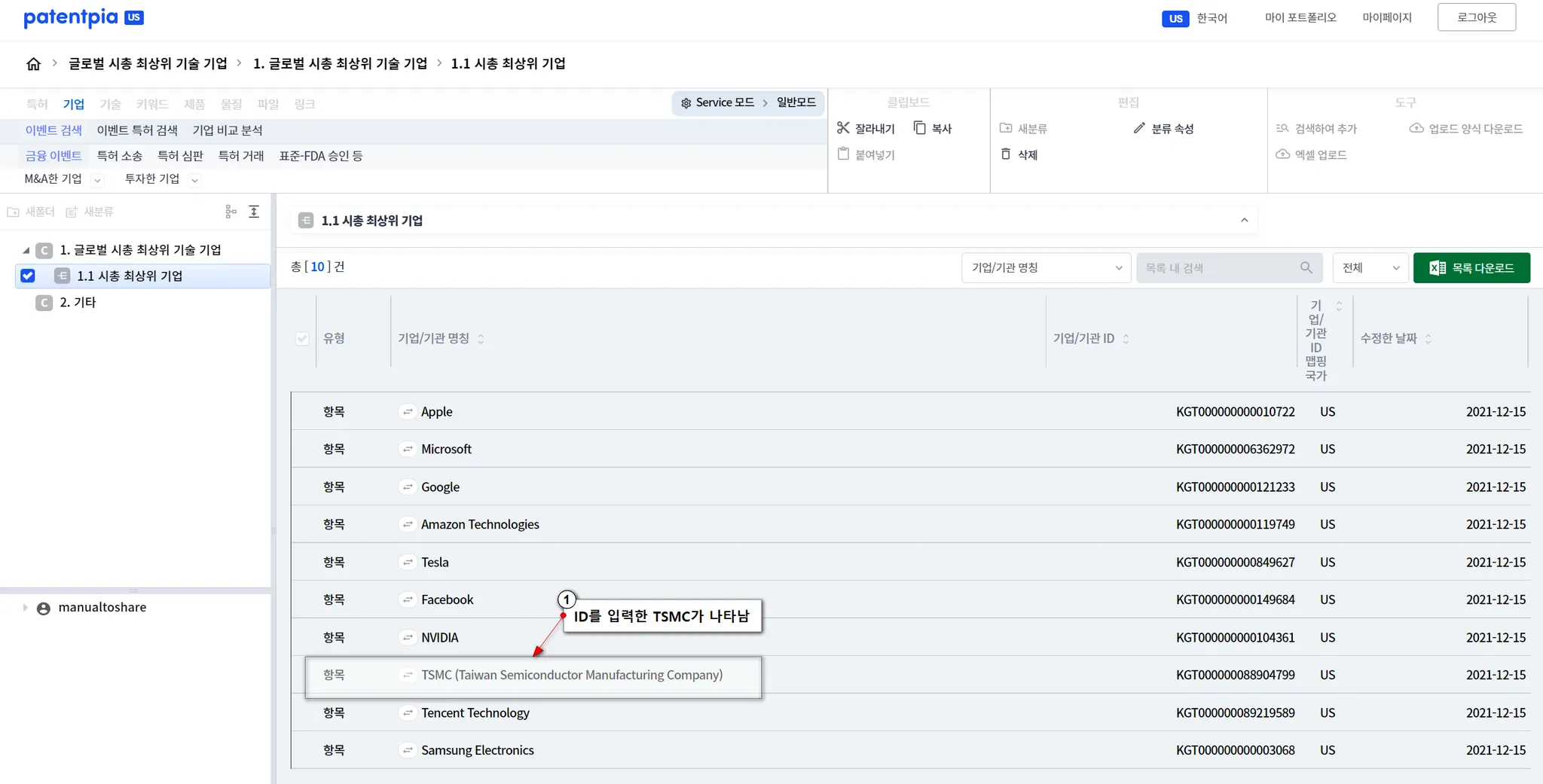Click the search magnifier icon in list search
The height and width of the screenshot is (784, 1543).
point(1306,267)
